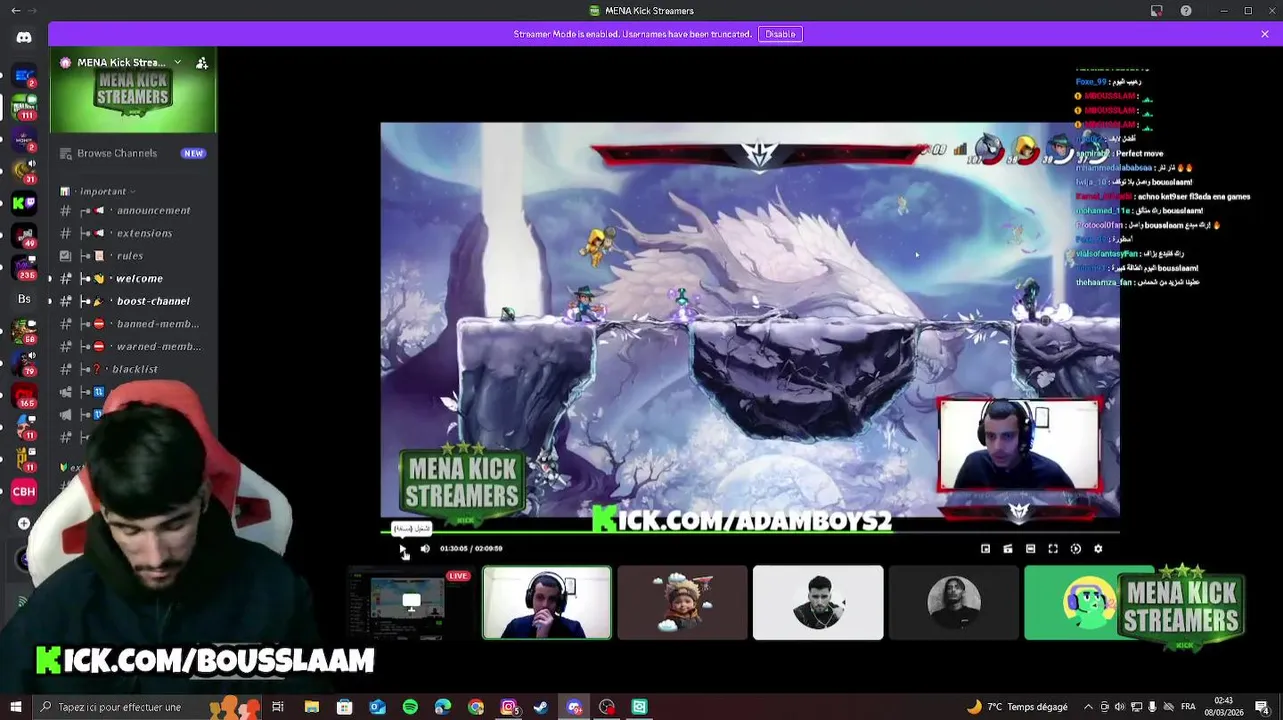Open File Explorer from the taskbar
The image size is (1283, 720).
311,707
